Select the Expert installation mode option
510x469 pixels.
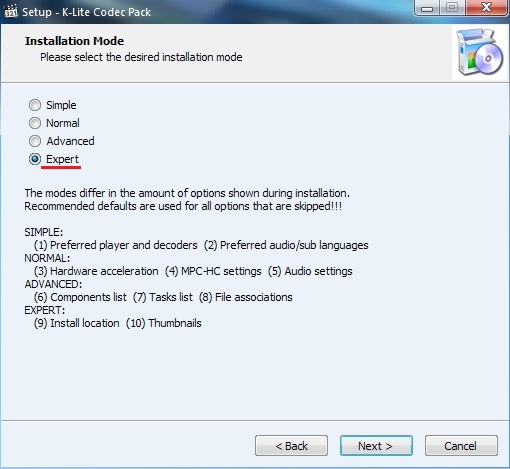tap(54, 159)
